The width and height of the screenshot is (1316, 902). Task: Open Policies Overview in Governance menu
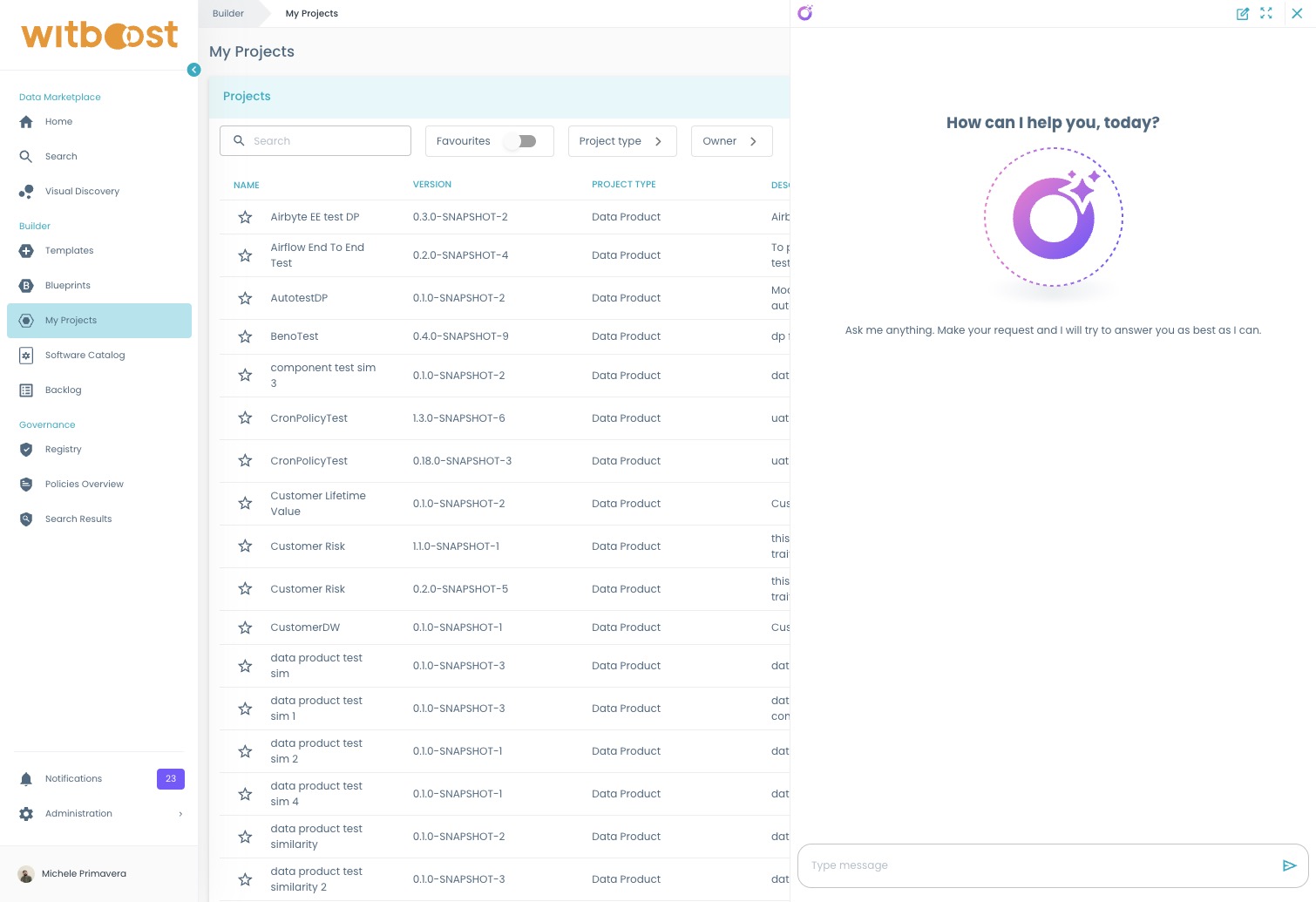(x=84, y=485)
